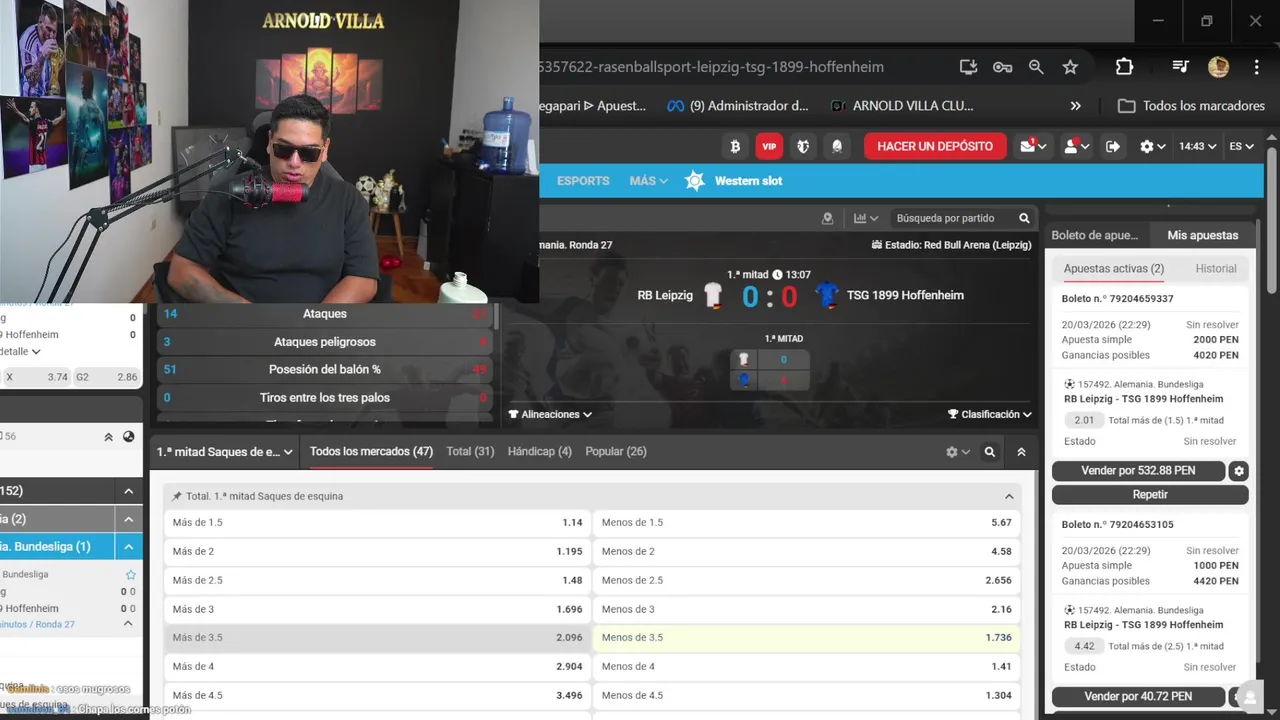Open the browser extensions puzzle icon

coord(1124,67)
